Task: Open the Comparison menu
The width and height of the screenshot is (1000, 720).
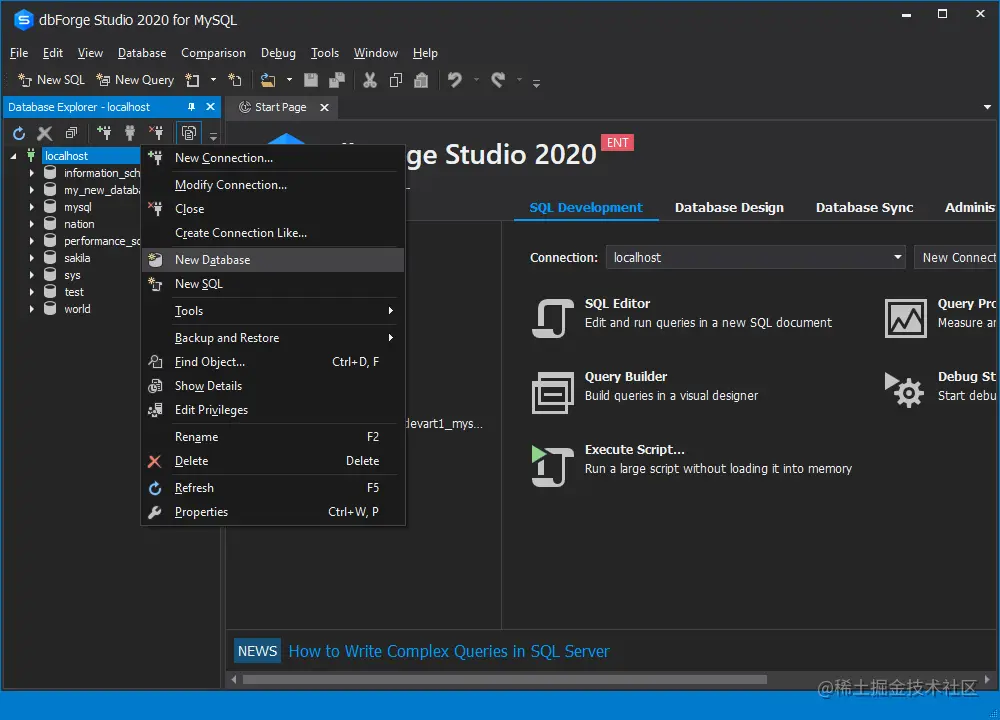Action: click(213, 52)
